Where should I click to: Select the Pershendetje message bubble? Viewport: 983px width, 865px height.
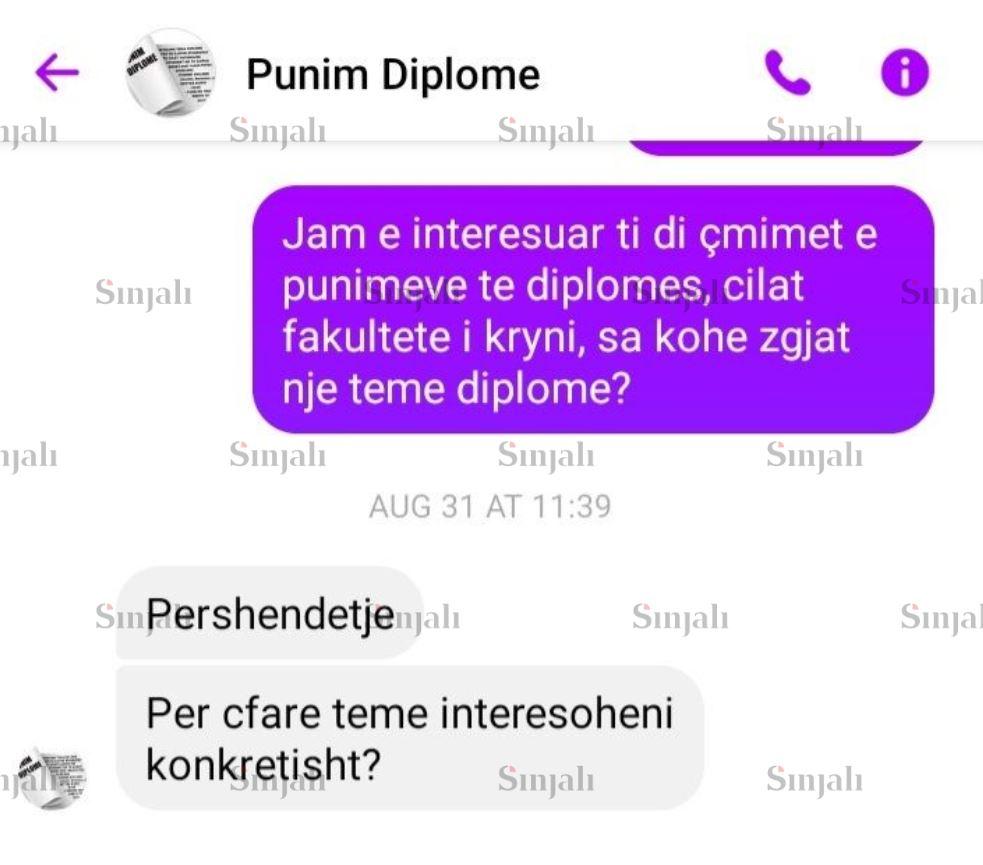click(x=270, y=613)
